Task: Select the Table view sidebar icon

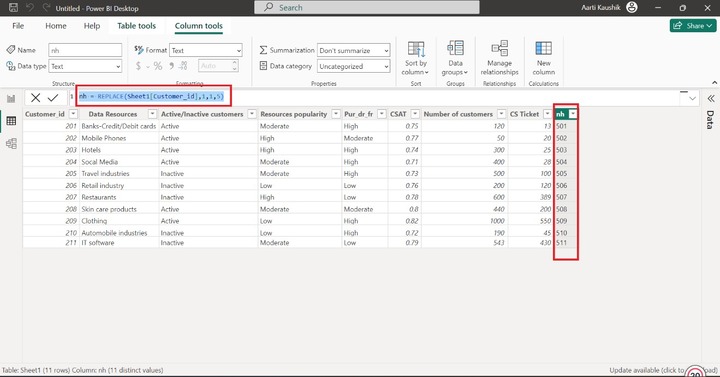Action: coord(11,121)
